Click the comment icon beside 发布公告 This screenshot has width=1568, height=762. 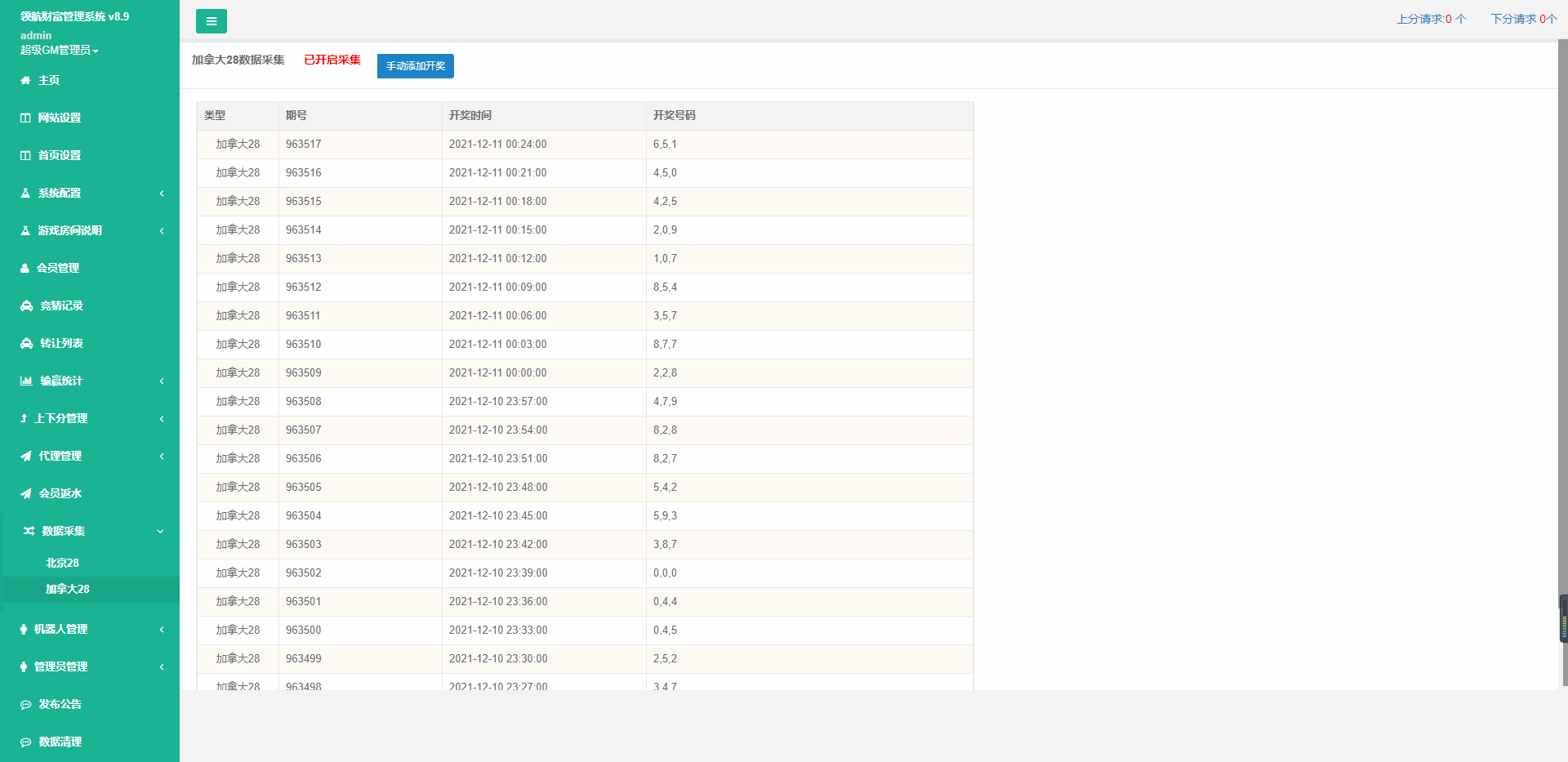point(26,704)
